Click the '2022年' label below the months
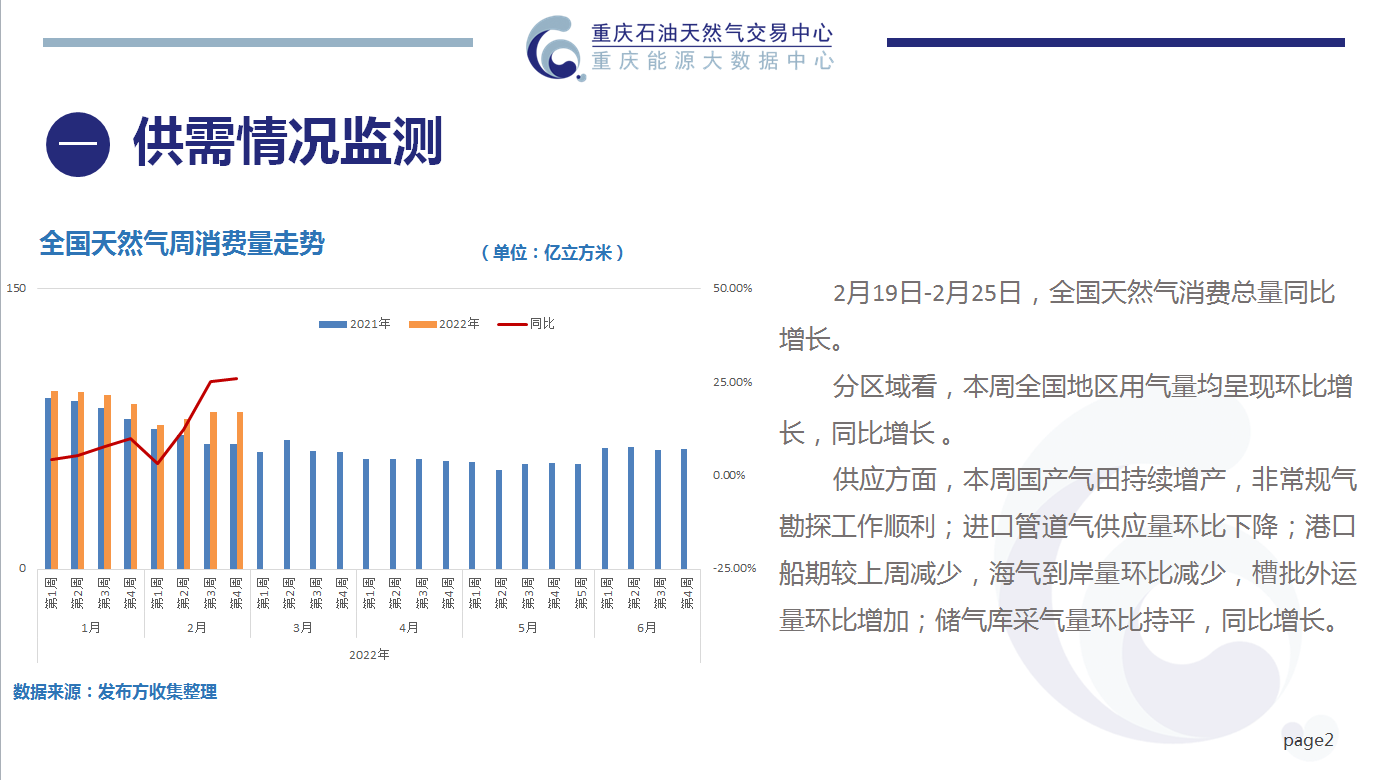This screenshot has height=780, width=1388. click(369, 655)
